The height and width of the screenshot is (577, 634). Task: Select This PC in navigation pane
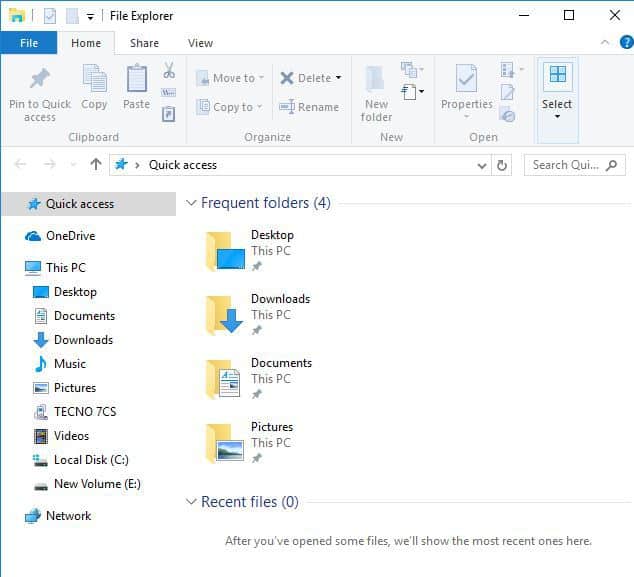pos(55,268)
